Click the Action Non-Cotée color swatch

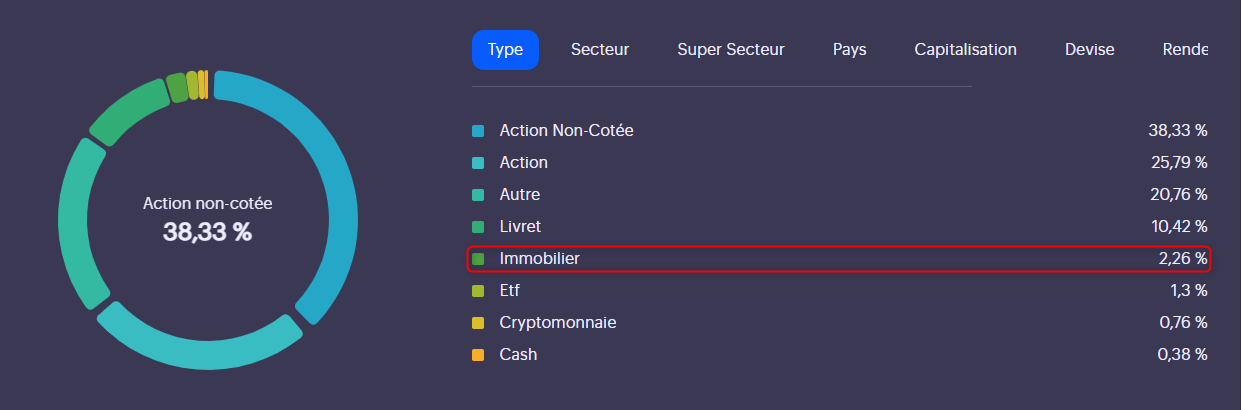click(478, 131)
